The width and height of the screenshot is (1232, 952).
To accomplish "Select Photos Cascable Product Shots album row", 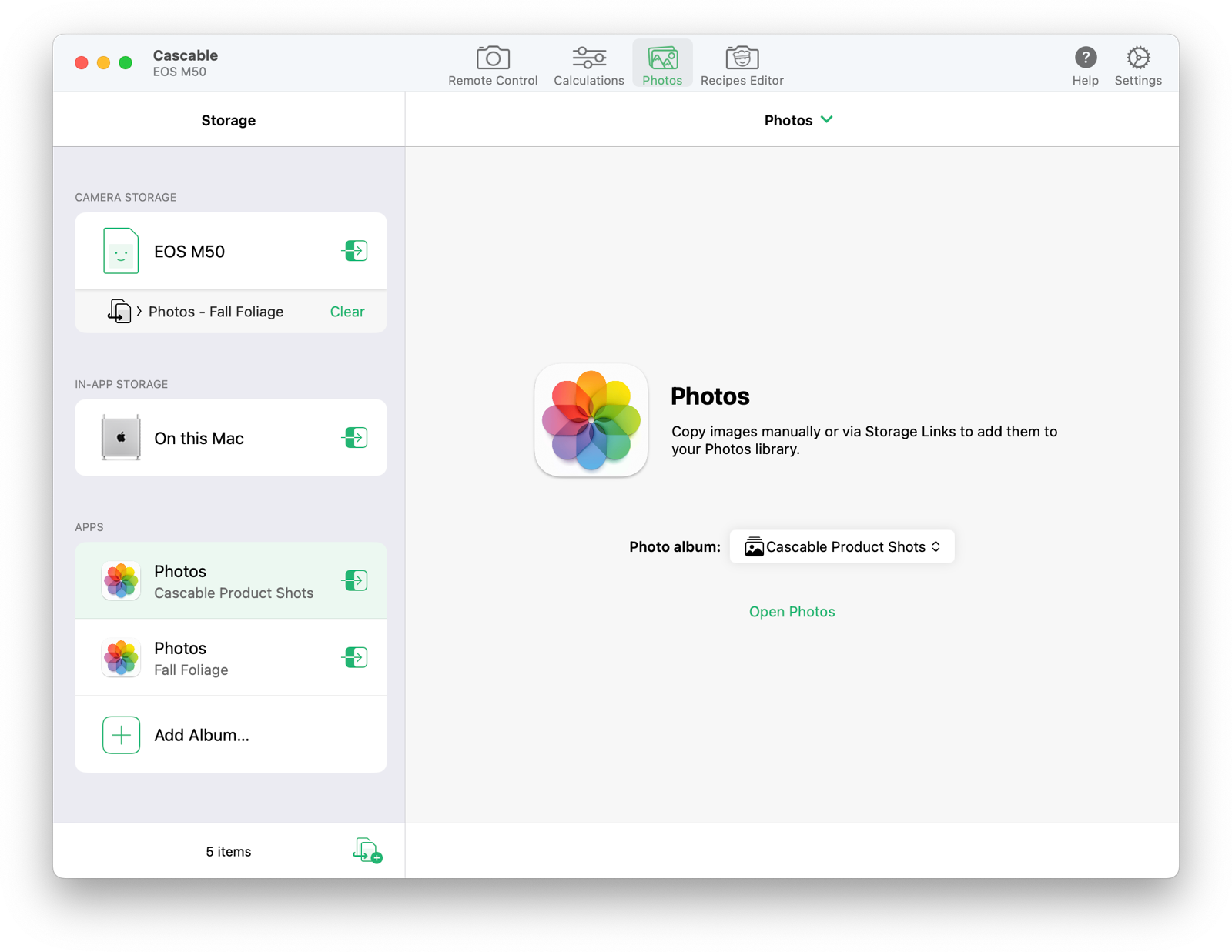I will click(231, 581).
